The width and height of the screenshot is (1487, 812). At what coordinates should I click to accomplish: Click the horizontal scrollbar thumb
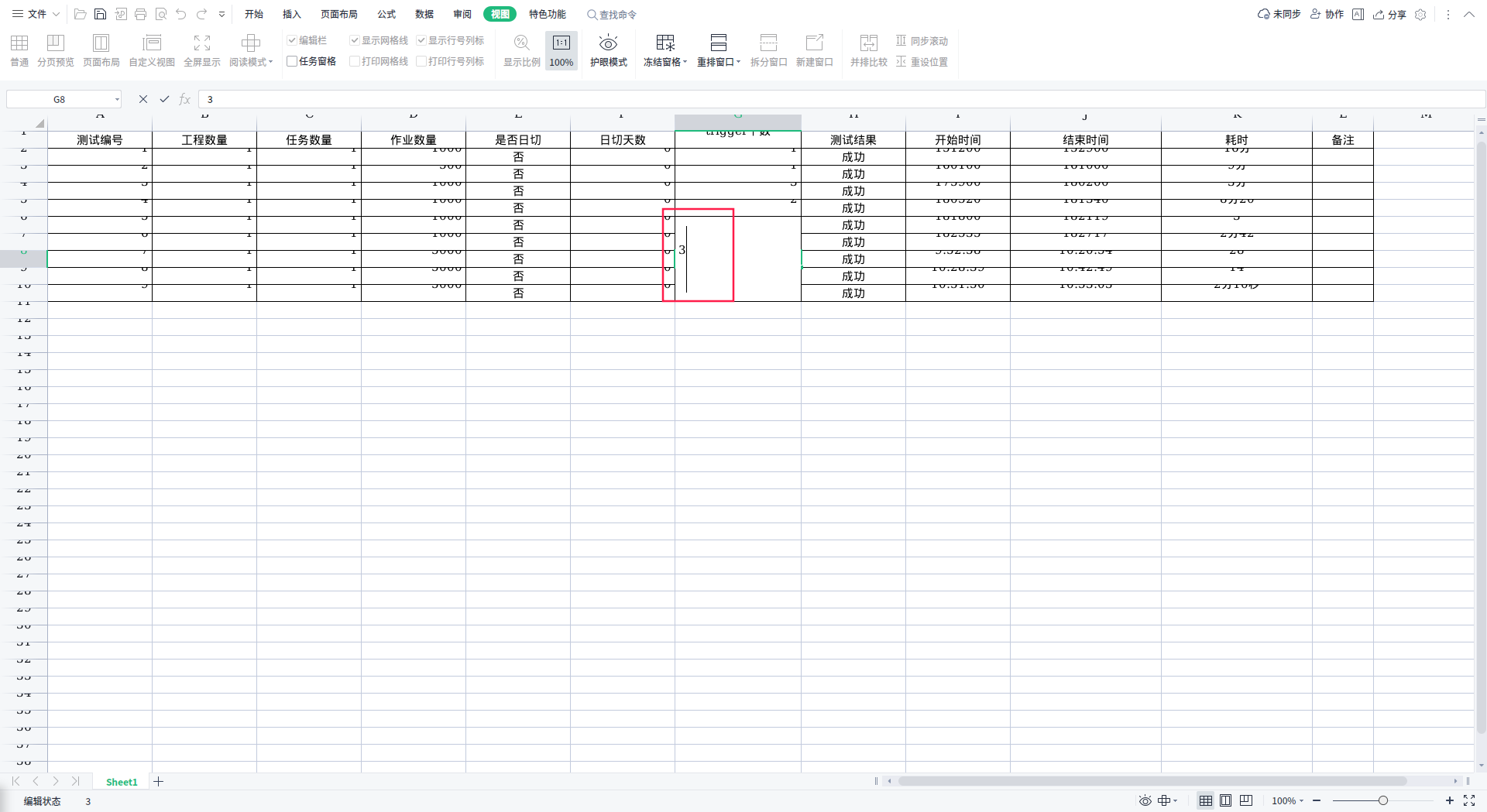[1152, 781]
